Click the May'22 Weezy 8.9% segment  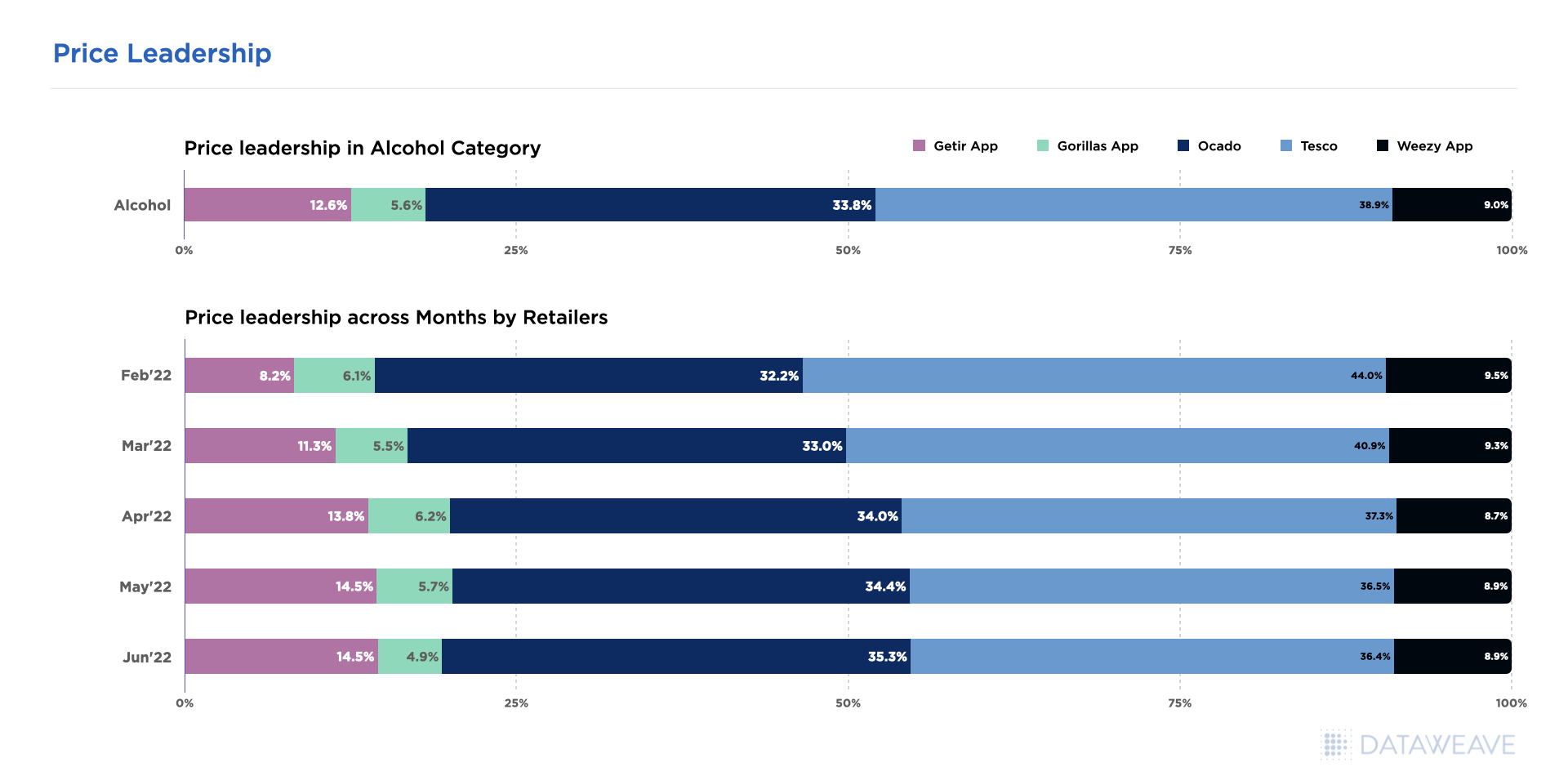[x=1453, y=586]
